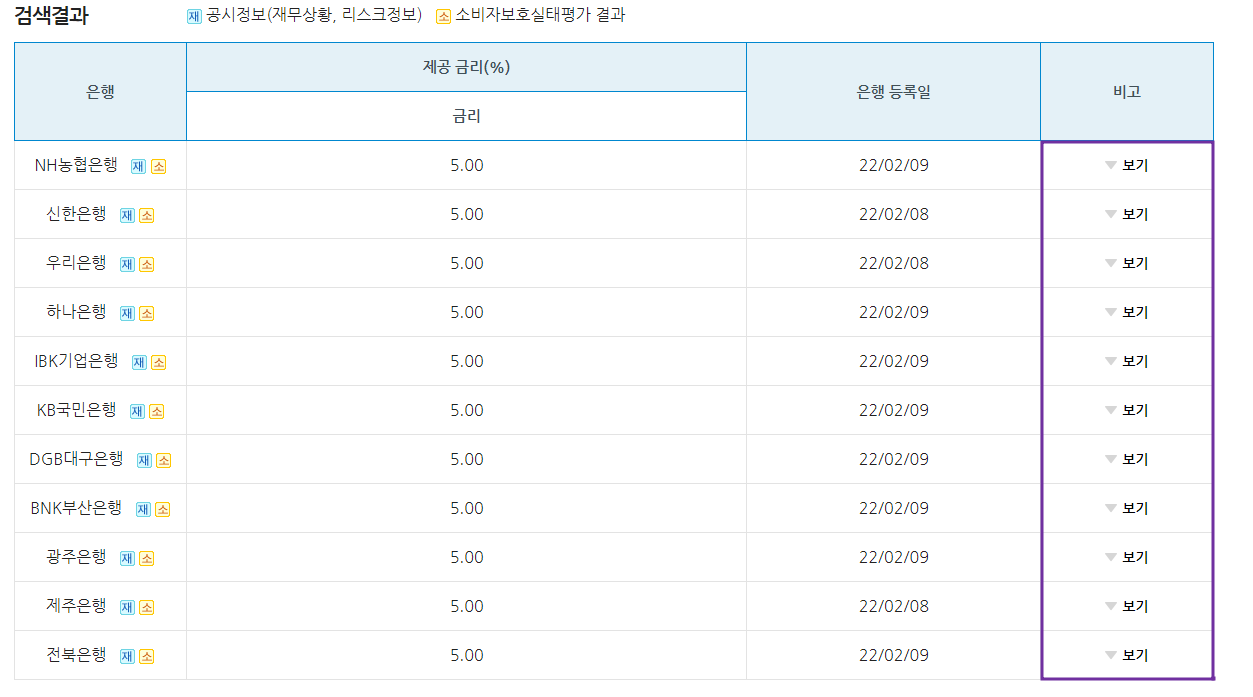
Task: Select the 전북은행 bank name
Action: pyautogui.click(x=76, y=655)
